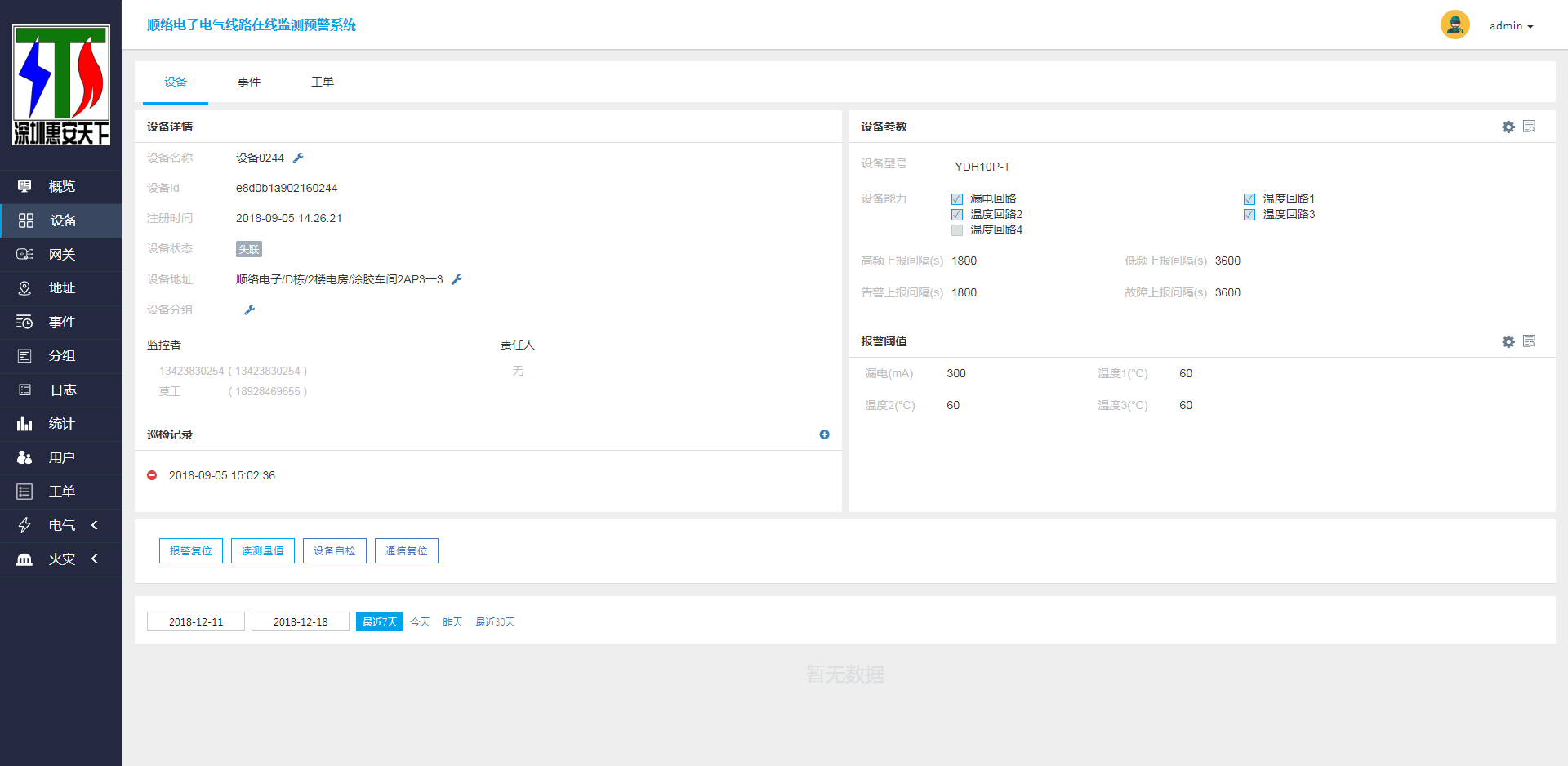1568x766 pixels.
Task: Click the 网关 gateway icon in sidebar
Action: click(x=24, y=254)
